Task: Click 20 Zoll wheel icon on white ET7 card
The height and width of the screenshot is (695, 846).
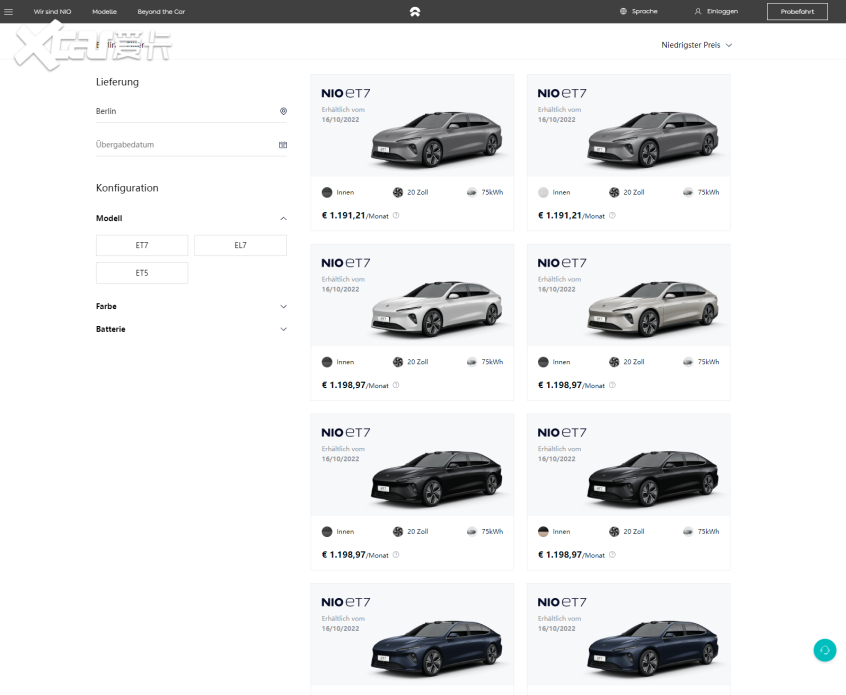Action: 398,362
